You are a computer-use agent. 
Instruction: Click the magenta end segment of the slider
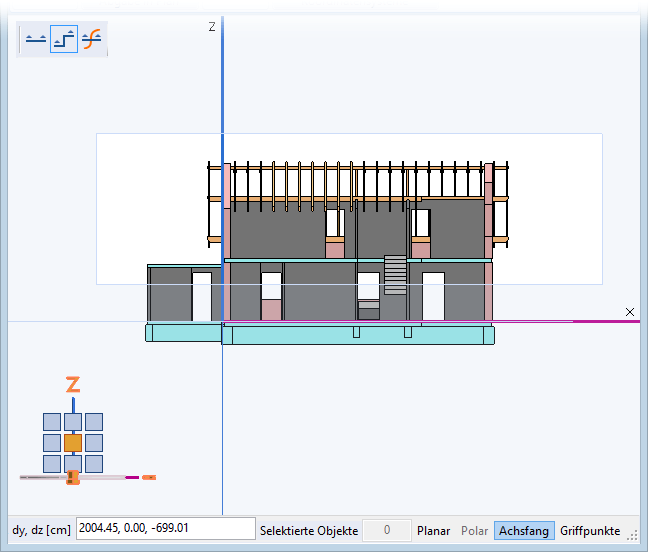point(132,478)
